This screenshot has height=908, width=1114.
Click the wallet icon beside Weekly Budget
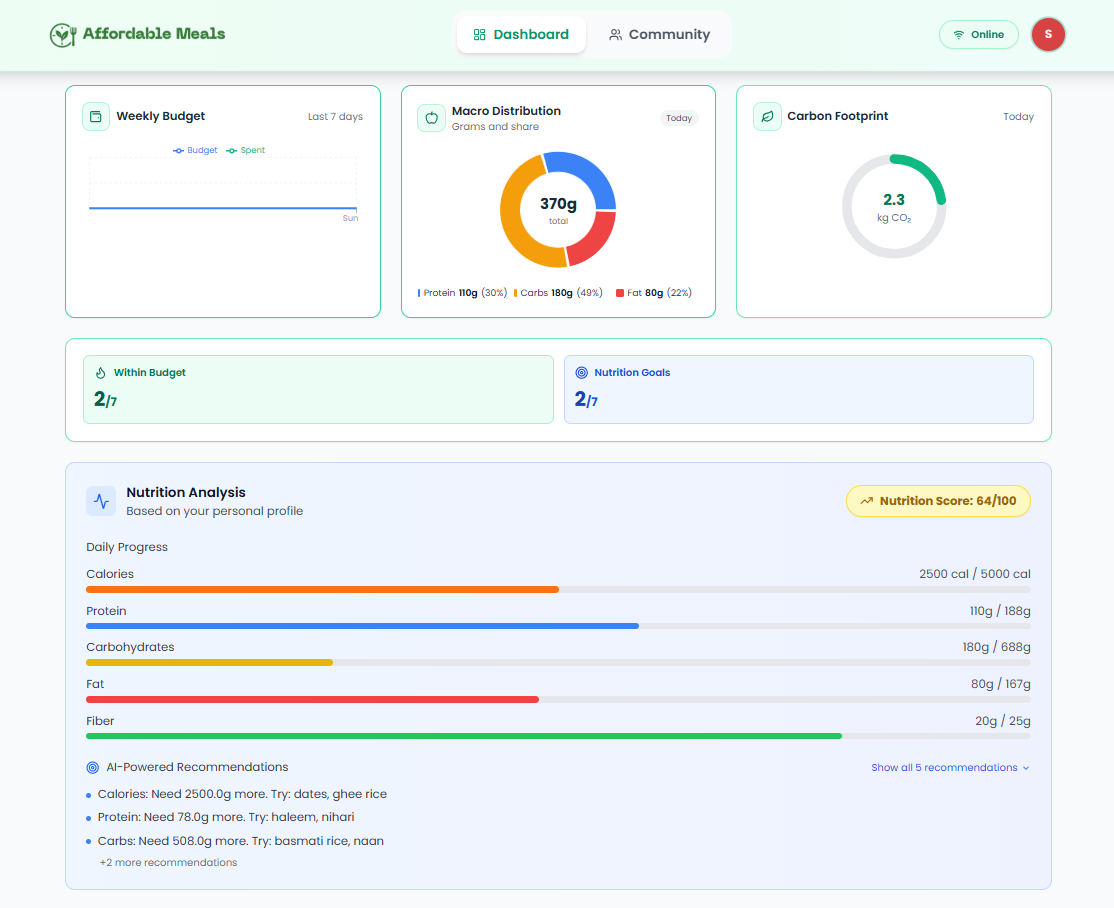[x=96, y=117]
